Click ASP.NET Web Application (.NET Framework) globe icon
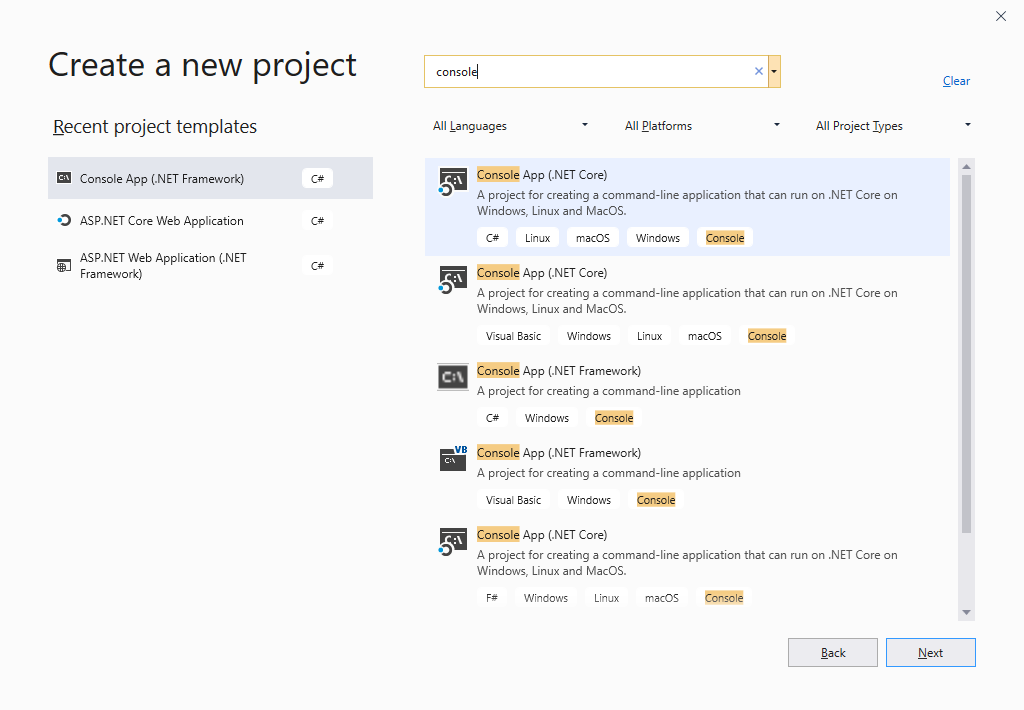 (x=64, y=266)
